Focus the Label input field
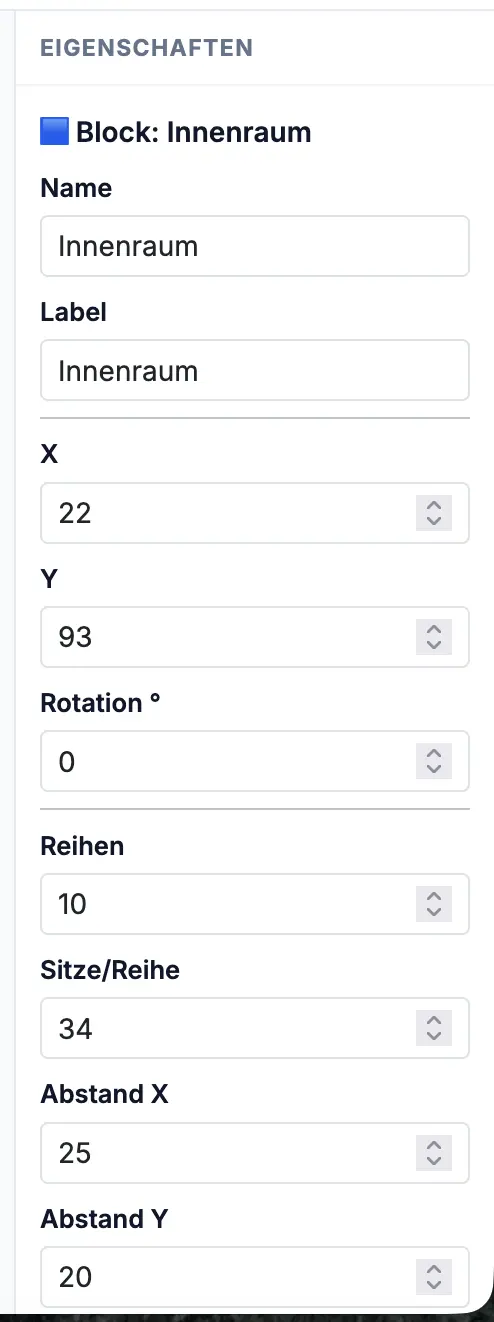The height and width of the screenshot is (1322, 494). tap(255, 371)
